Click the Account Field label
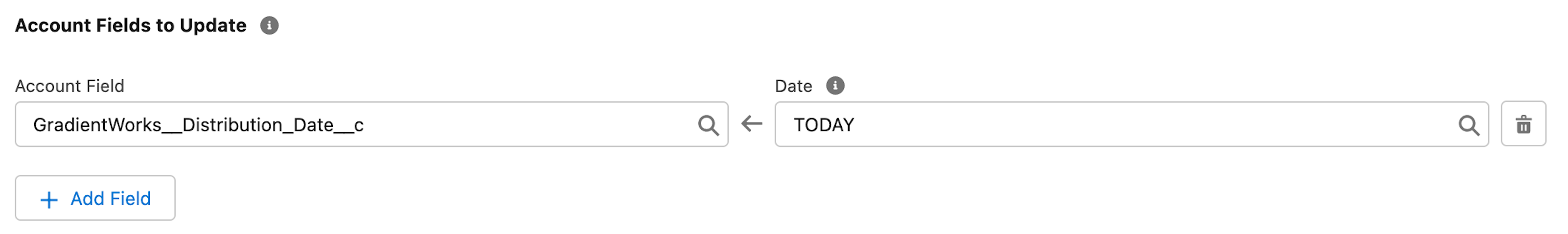The width and height of the screenshot is (1568, 234). click(69, 86)
